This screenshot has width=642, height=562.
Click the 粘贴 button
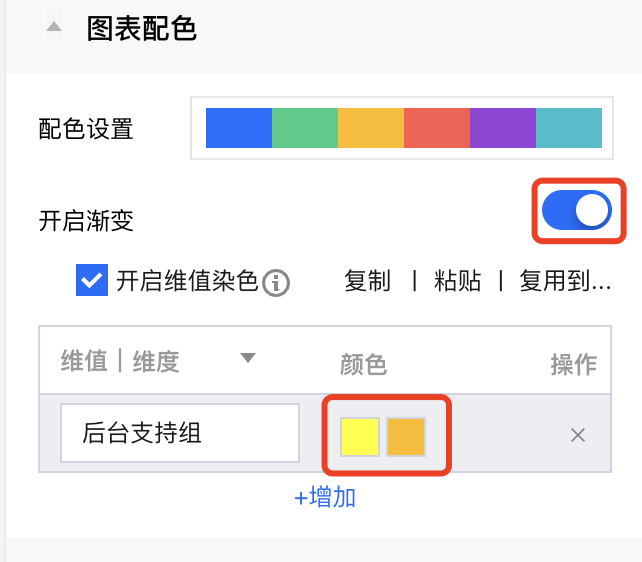click(457, 281)
